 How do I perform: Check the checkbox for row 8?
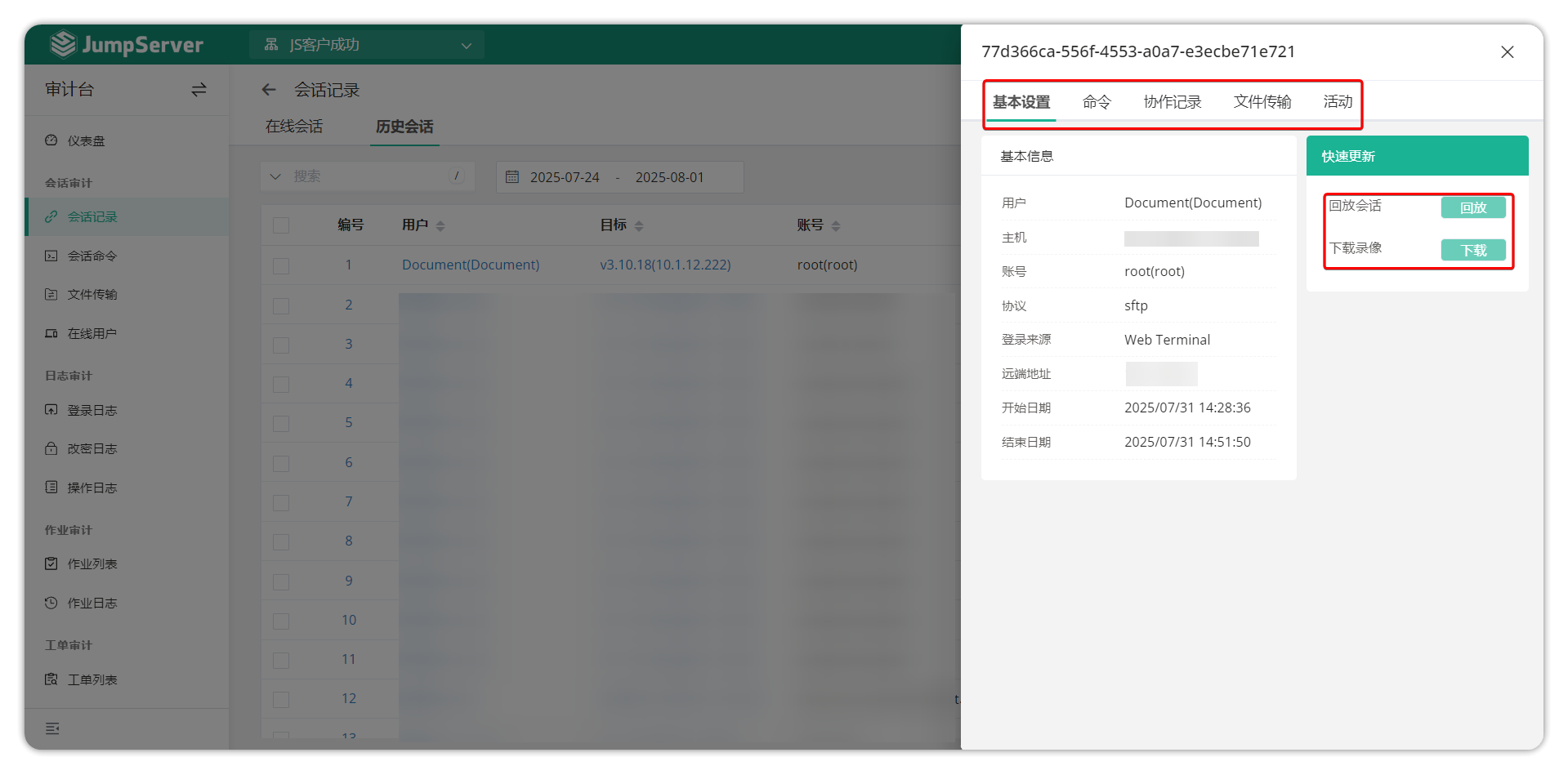(281, 541)
